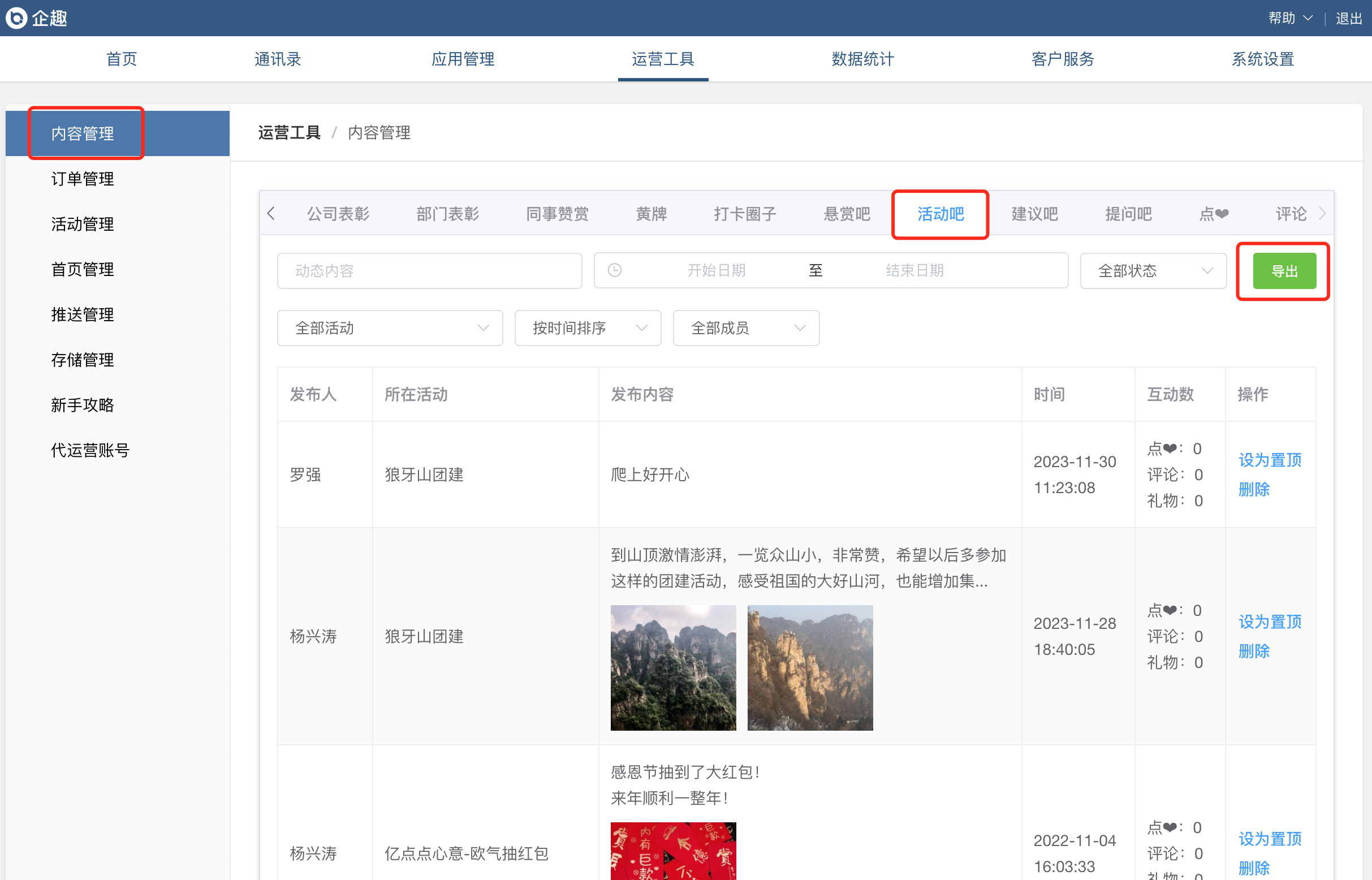Open the red envelope photo thumbnail
This screenshot has width=1372, height=880.
tap(672, 850)
